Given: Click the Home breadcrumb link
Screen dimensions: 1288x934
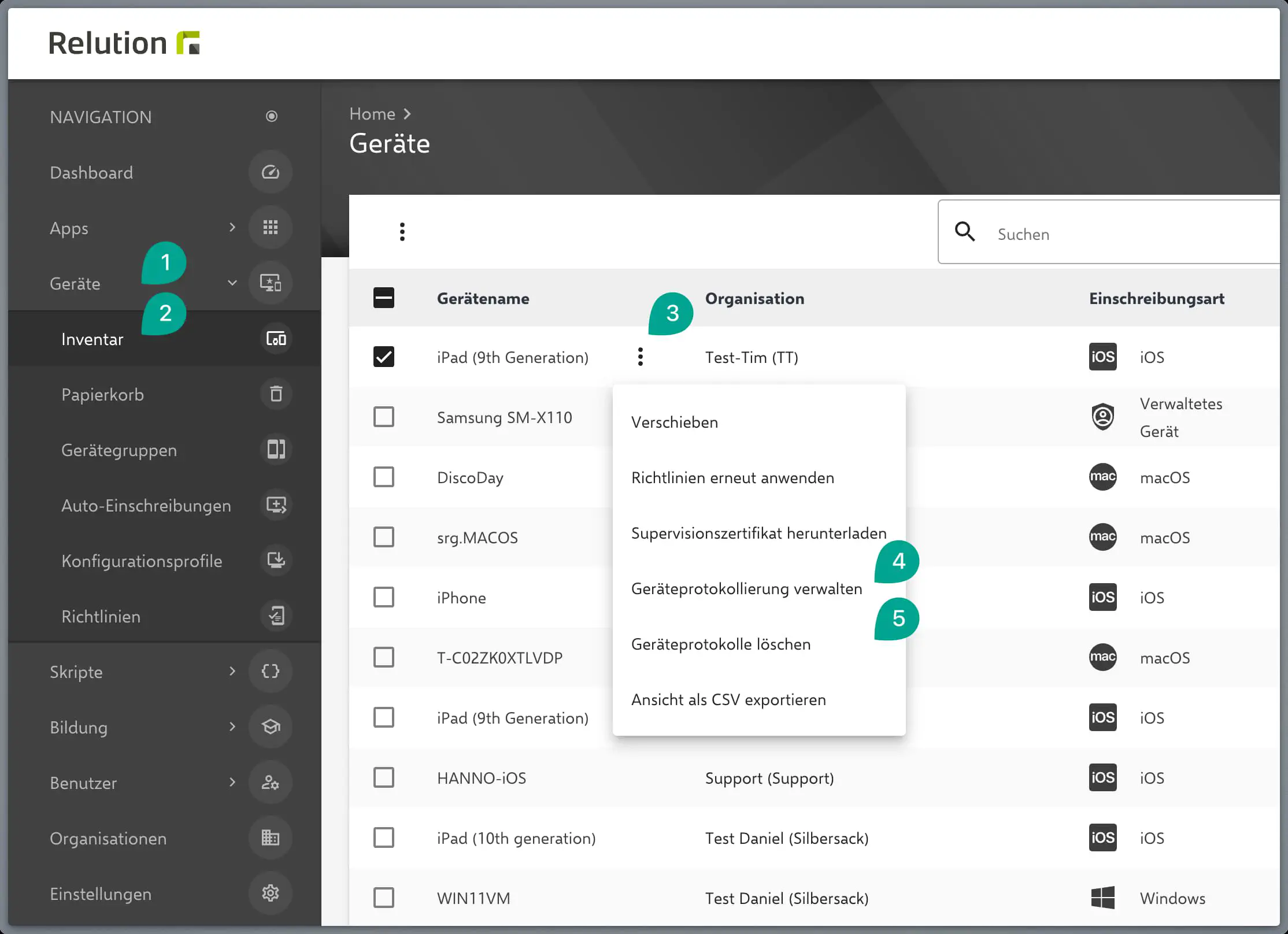Looking at the screenshot, I should [372, 114].
